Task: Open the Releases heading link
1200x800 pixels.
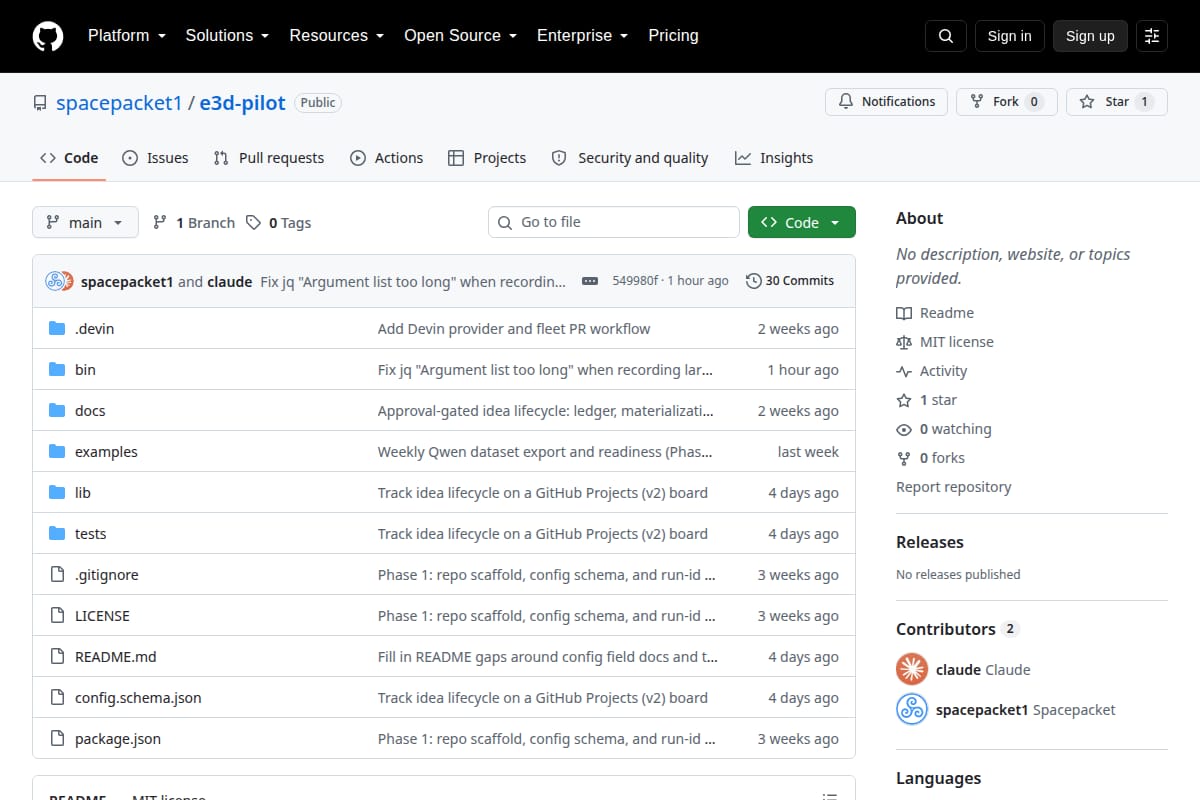Action: coord(930,542)
